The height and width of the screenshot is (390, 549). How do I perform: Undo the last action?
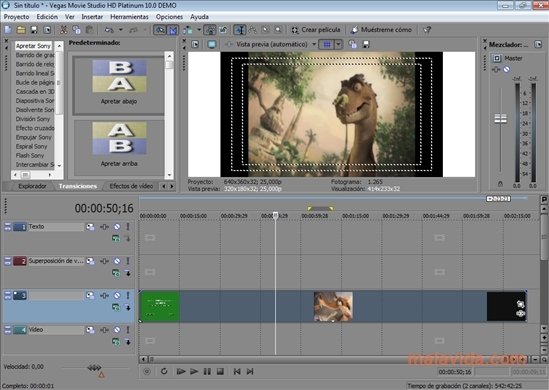(x=109, y=30)
